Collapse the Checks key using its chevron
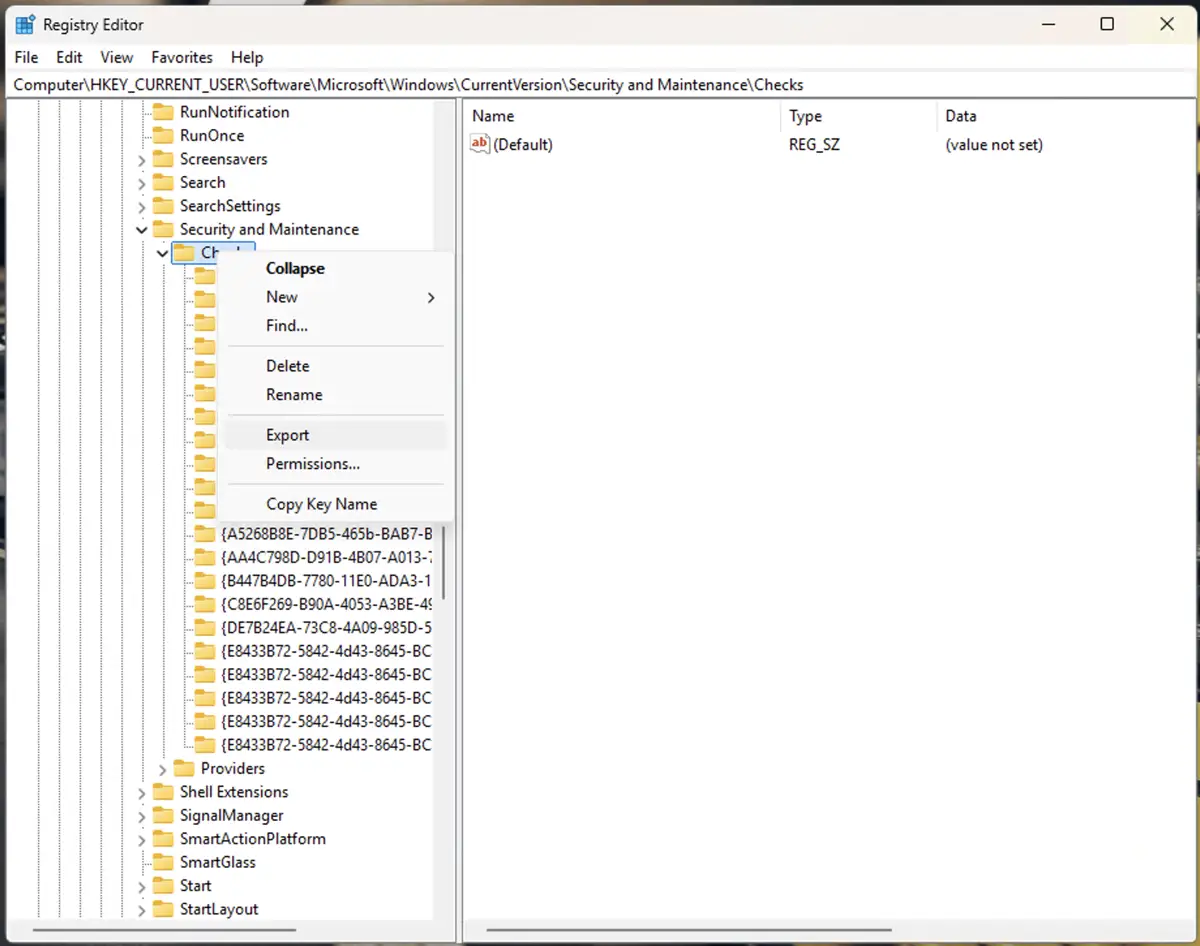Screen dimensions: 1200x946 pos(162,253)
